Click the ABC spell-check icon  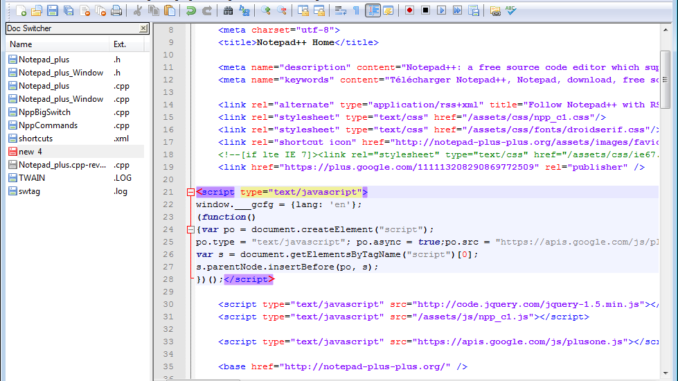[x=511, y=11]
